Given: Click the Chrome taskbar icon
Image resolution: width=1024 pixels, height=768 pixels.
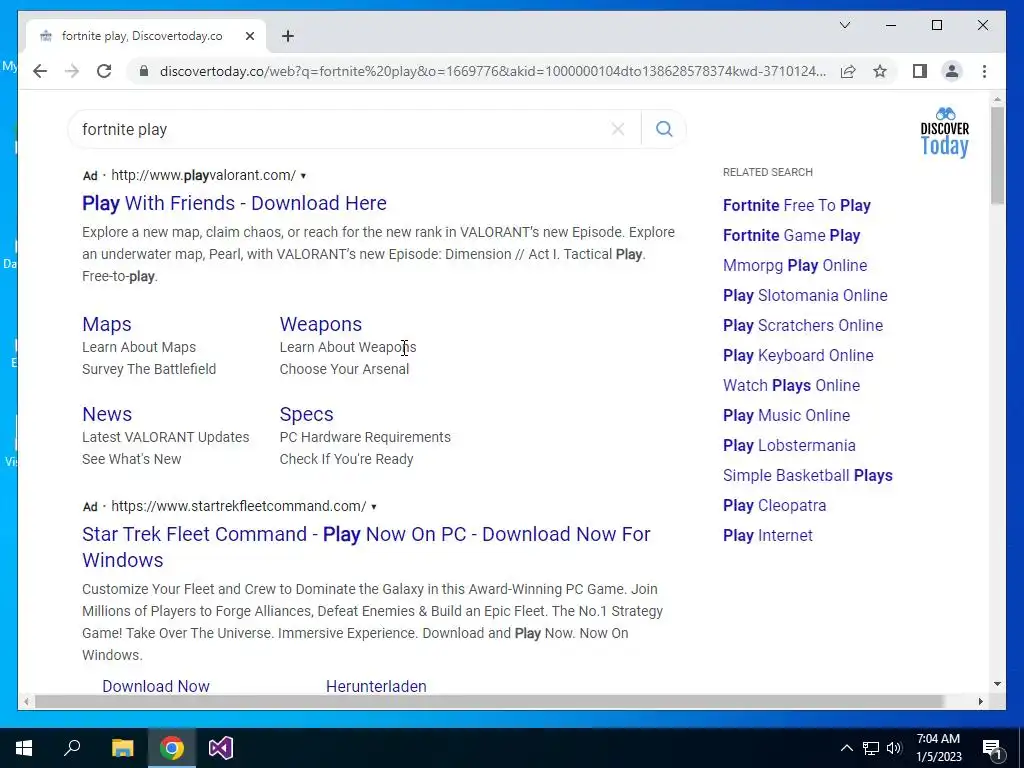Looking at the screenshot, I should [x=172, y=748].
